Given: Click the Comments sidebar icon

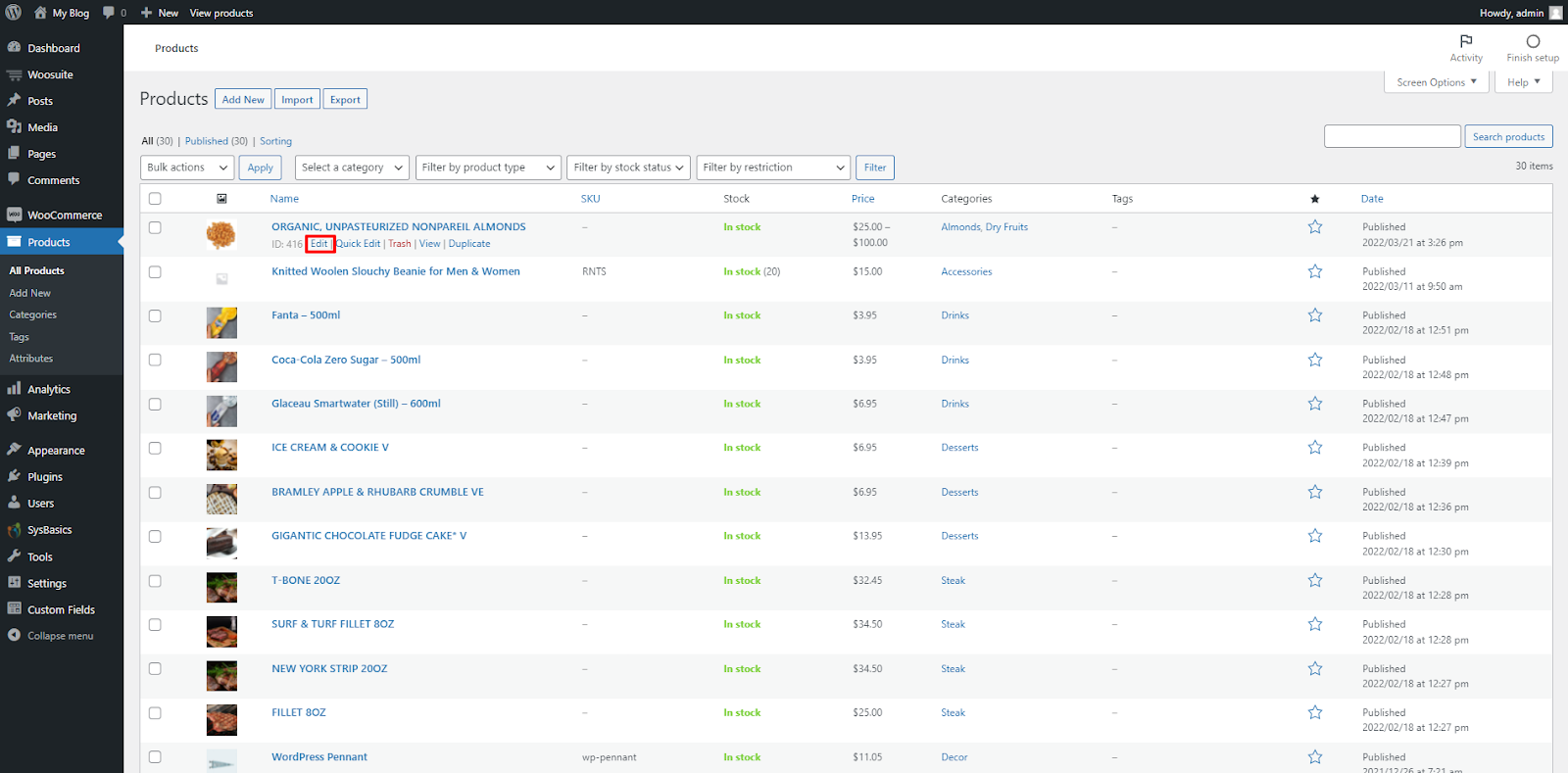Looking at the screenshot, I should [14, 179].
